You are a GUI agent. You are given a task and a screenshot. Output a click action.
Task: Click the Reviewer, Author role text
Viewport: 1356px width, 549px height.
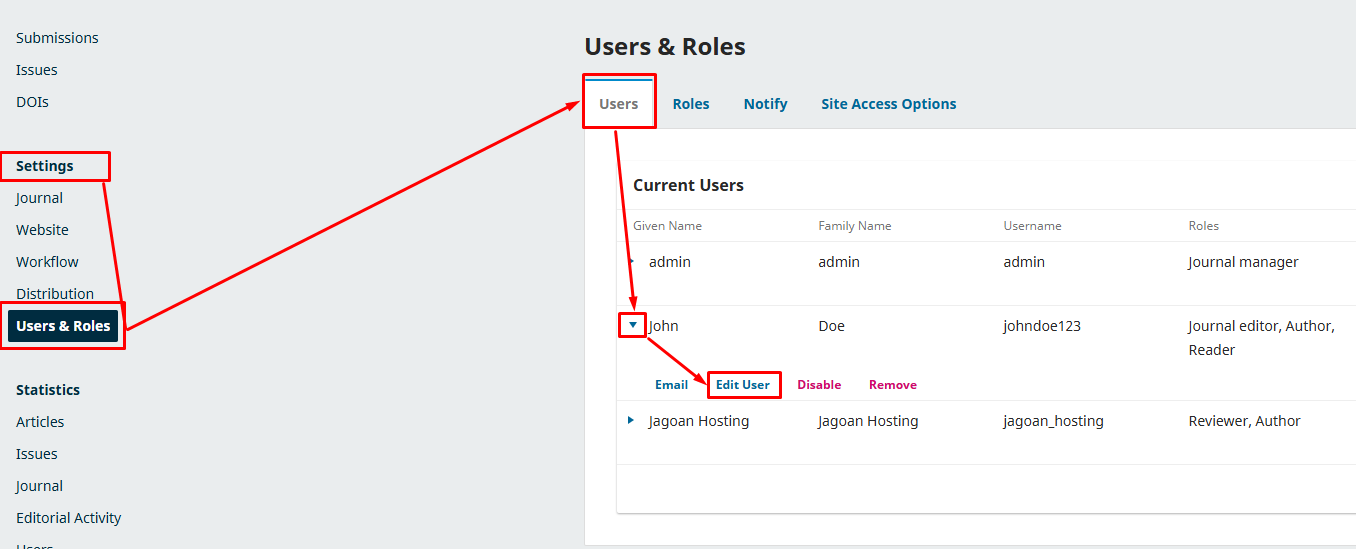(1244, 421)
